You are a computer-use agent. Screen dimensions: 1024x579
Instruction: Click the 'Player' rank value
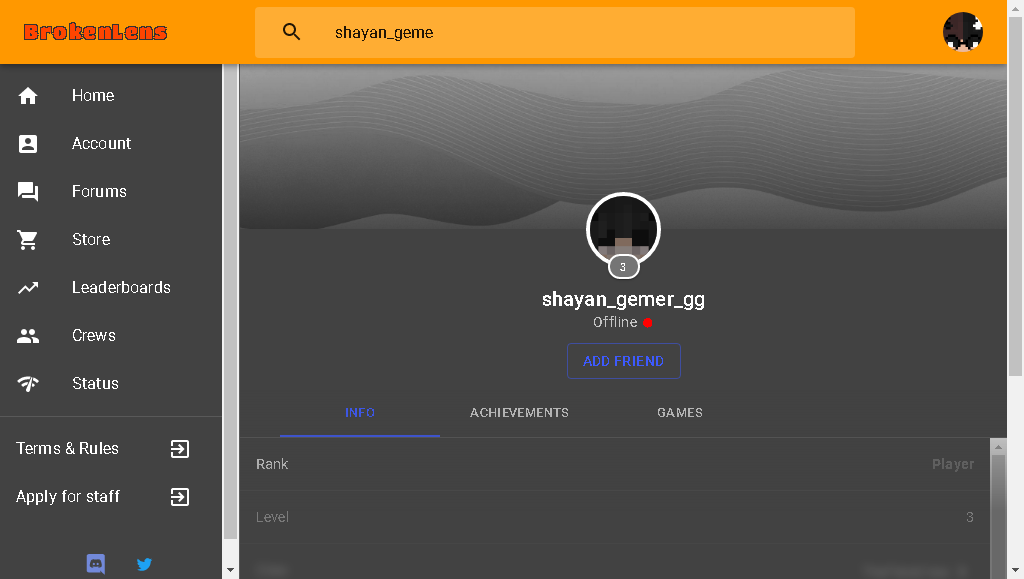[953, 464]
